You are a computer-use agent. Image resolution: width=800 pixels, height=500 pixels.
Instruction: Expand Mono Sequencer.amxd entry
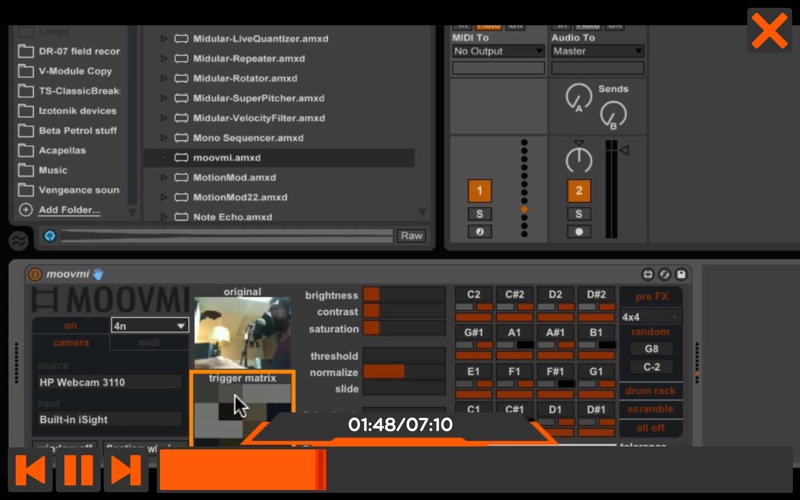point(164,138)
